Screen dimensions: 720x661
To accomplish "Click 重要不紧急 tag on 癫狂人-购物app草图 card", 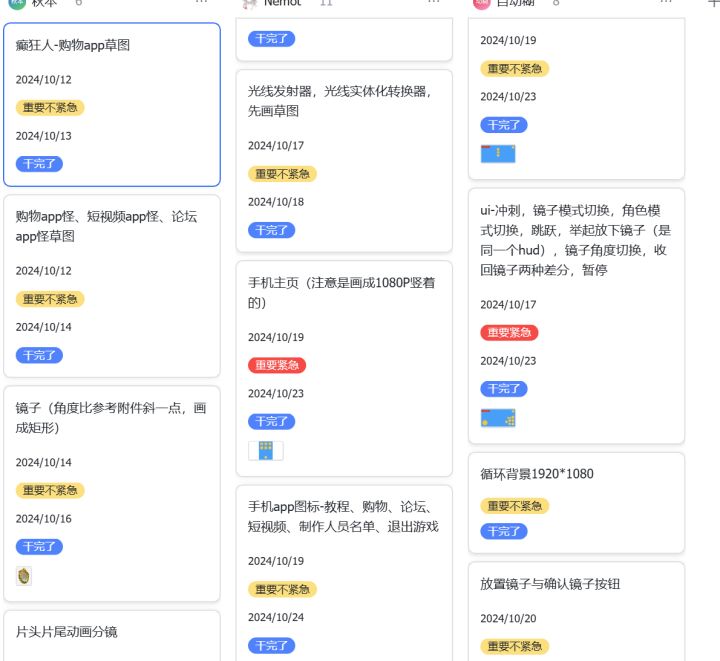I will coord(50,108).
